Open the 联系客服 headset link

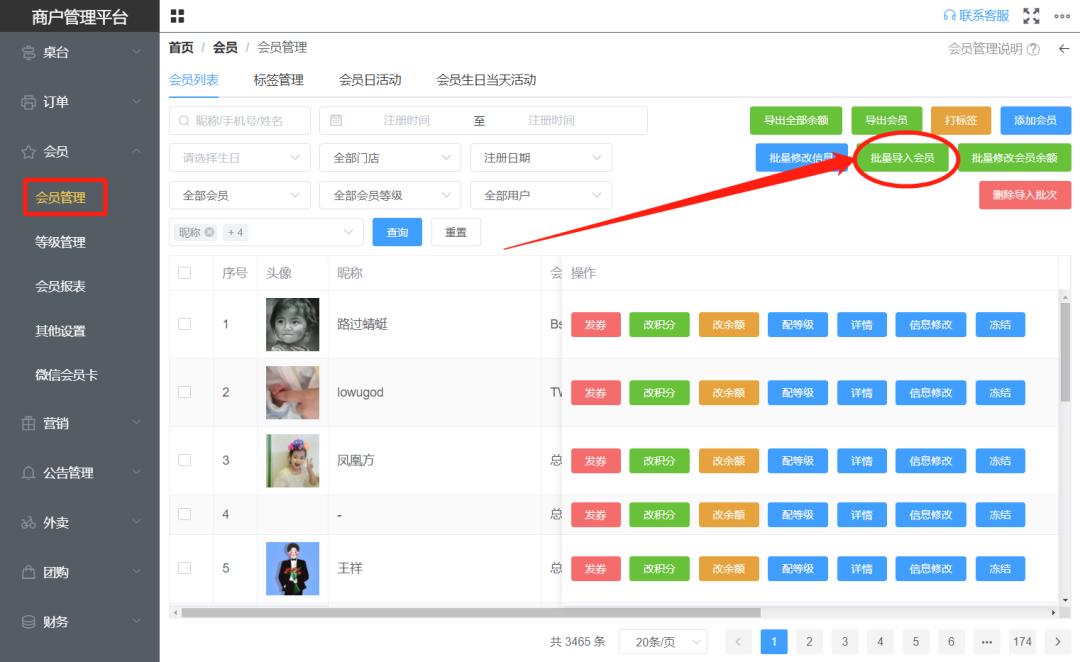976,15
